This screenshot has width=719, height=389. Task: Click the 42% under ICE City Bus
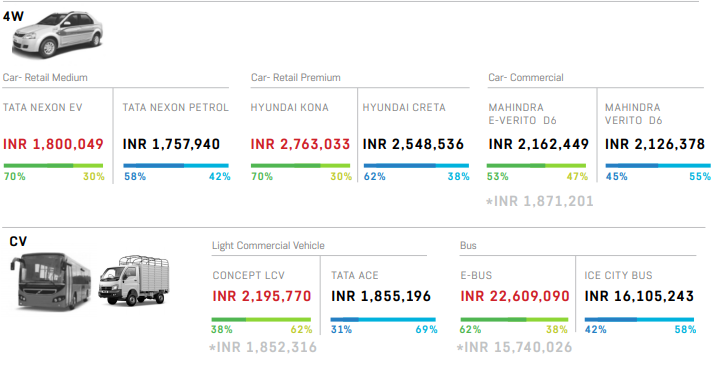(x=596, y=329)
